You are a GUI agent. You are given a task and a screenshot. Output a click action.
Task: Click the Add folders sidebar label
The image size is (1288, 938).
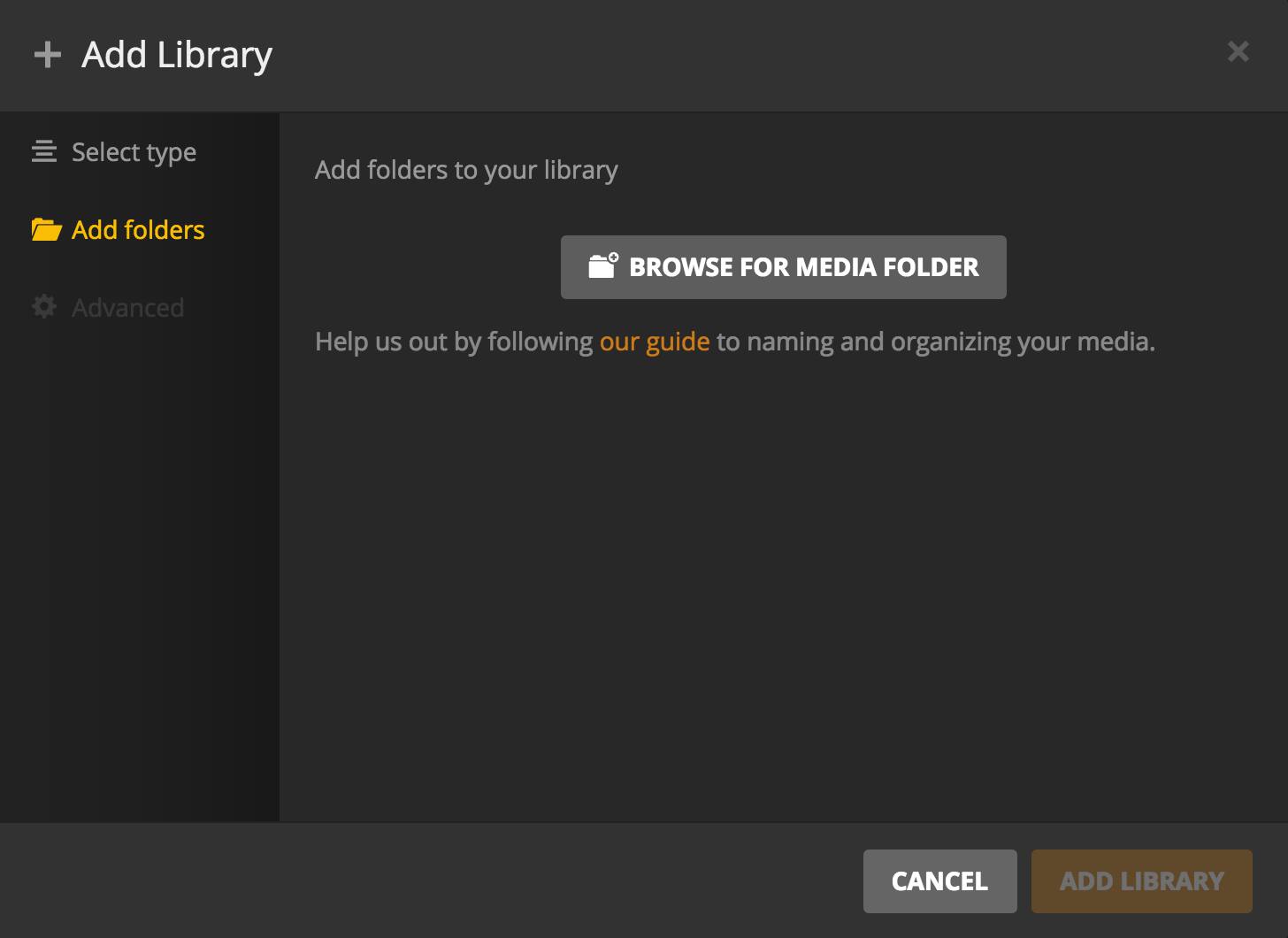(x=138, y=229)
